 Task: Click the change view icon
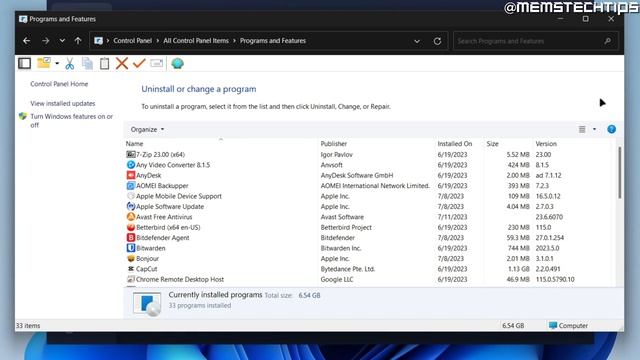582,129
